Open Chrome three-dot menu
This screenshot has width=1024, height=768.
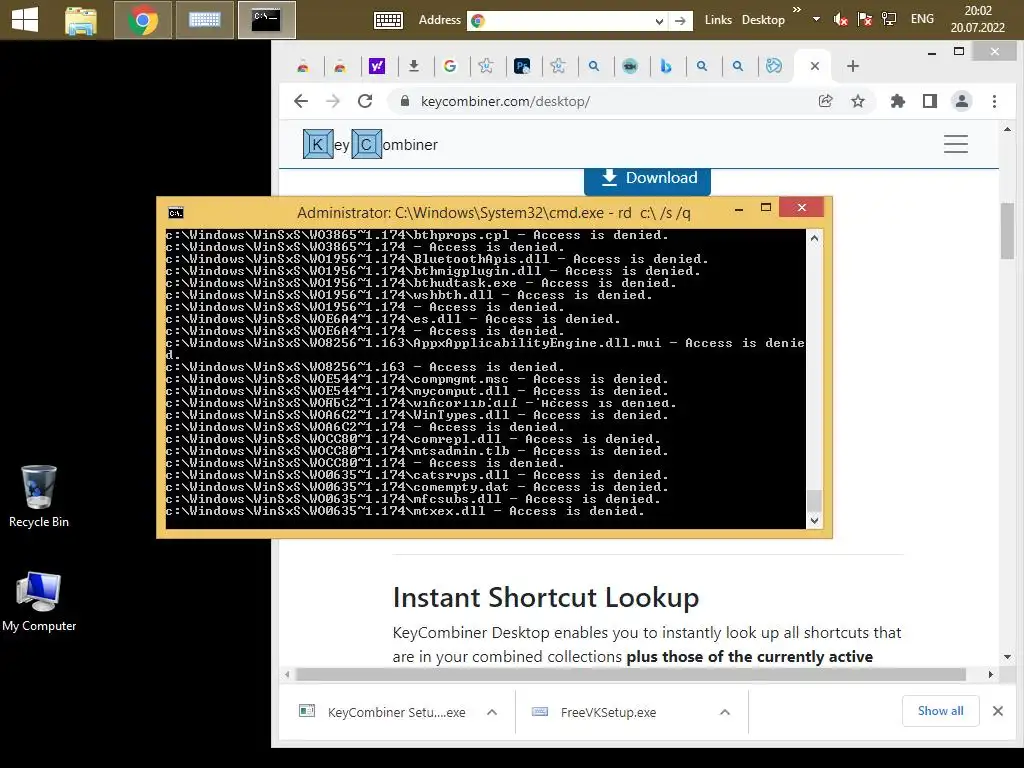coord(994,101)
